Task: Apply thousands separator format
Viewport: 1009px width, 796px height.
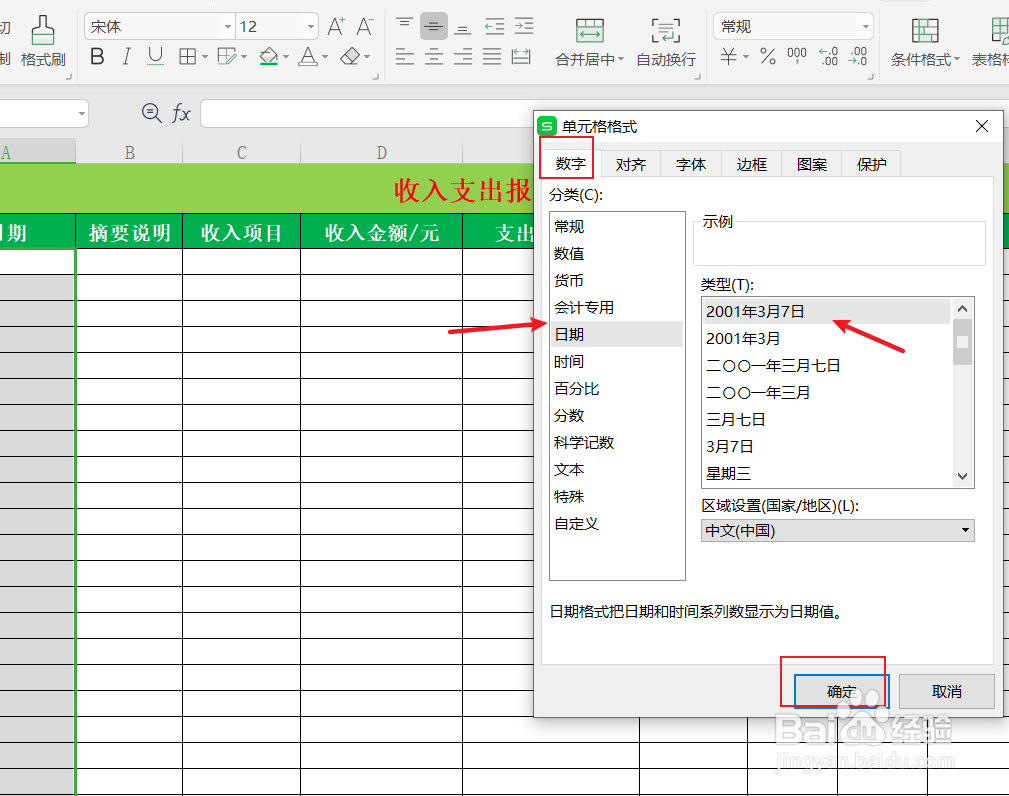Action: click(795, 57)
